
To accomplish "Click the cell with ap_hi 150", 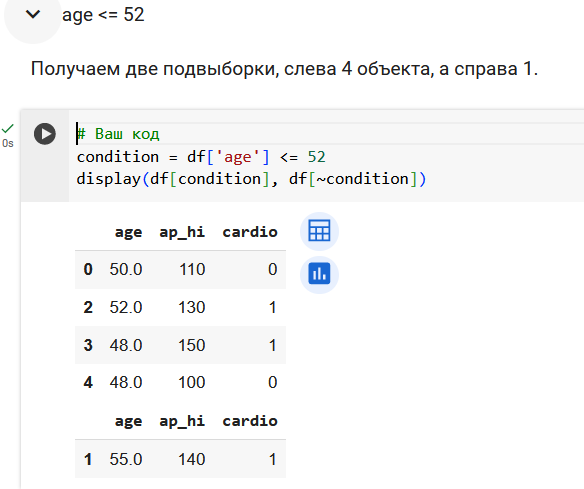I will pyautogui.click(x=191, y=345).
